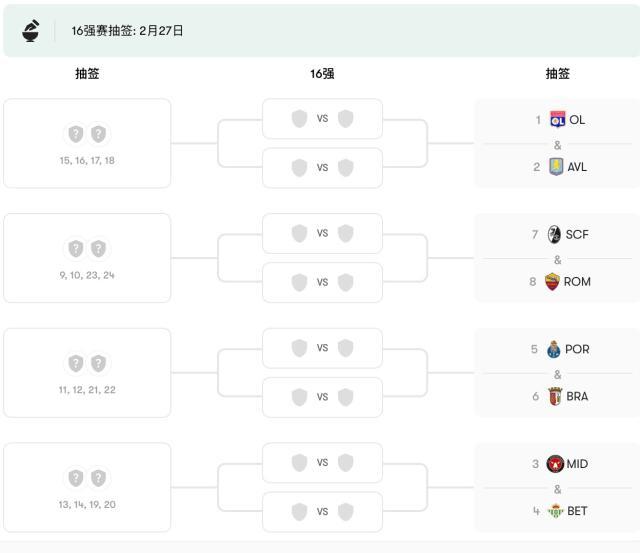Image resolution: width=640 pixels, height=553 pixels.
Task: Open the draw pot 9, 10, 23, 24
Action: click(87, 258)
